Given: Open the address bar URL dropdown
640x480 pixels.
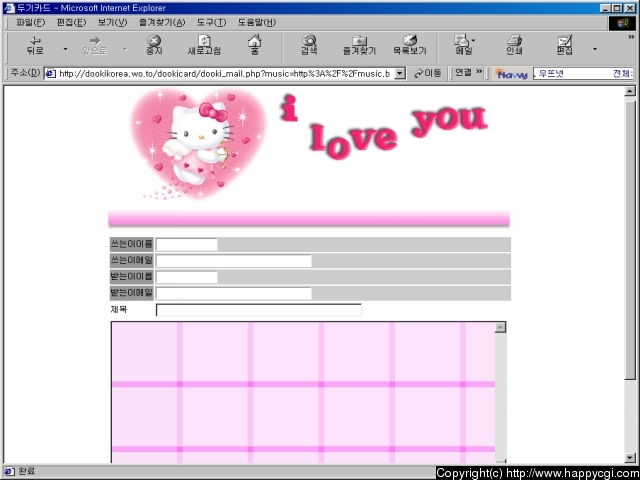Looking at the screenshot, I should [x=400, y=74].
